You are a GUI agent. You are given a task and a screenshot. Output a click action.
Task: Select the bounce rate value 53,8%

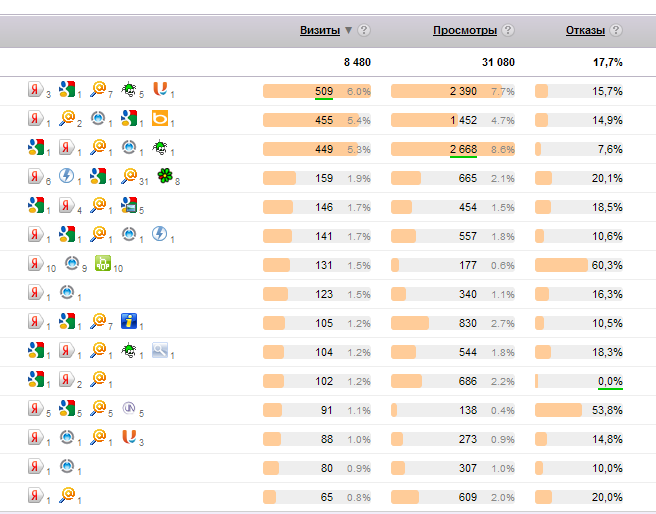click(x=607, y=410)
